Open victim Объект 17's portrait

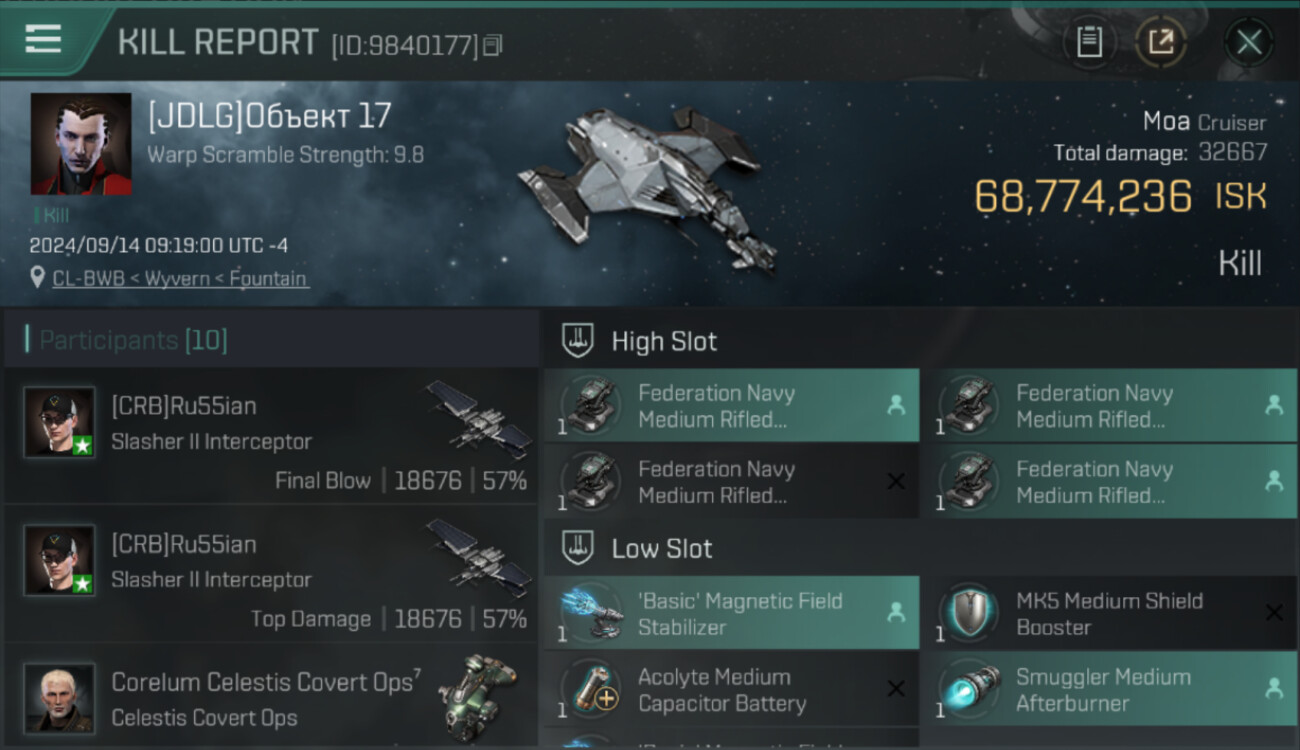[81, 144]
